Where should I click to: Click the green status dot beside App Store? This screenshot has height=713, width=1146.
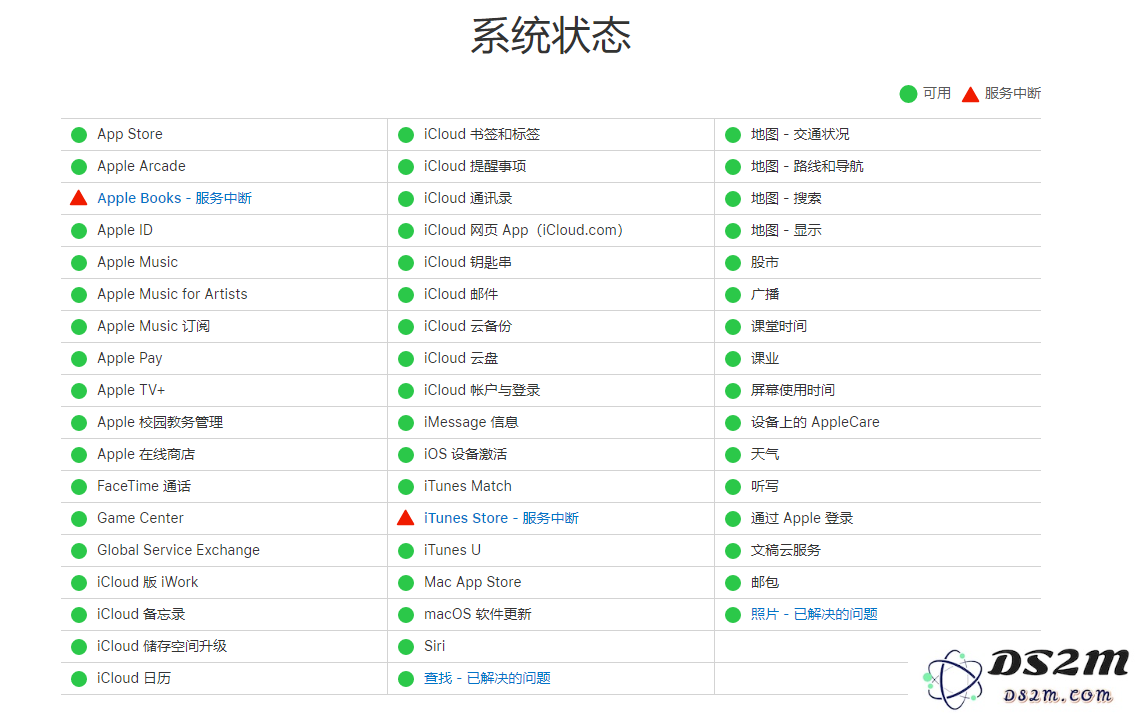pyautogui.click(x=79, y=134)
